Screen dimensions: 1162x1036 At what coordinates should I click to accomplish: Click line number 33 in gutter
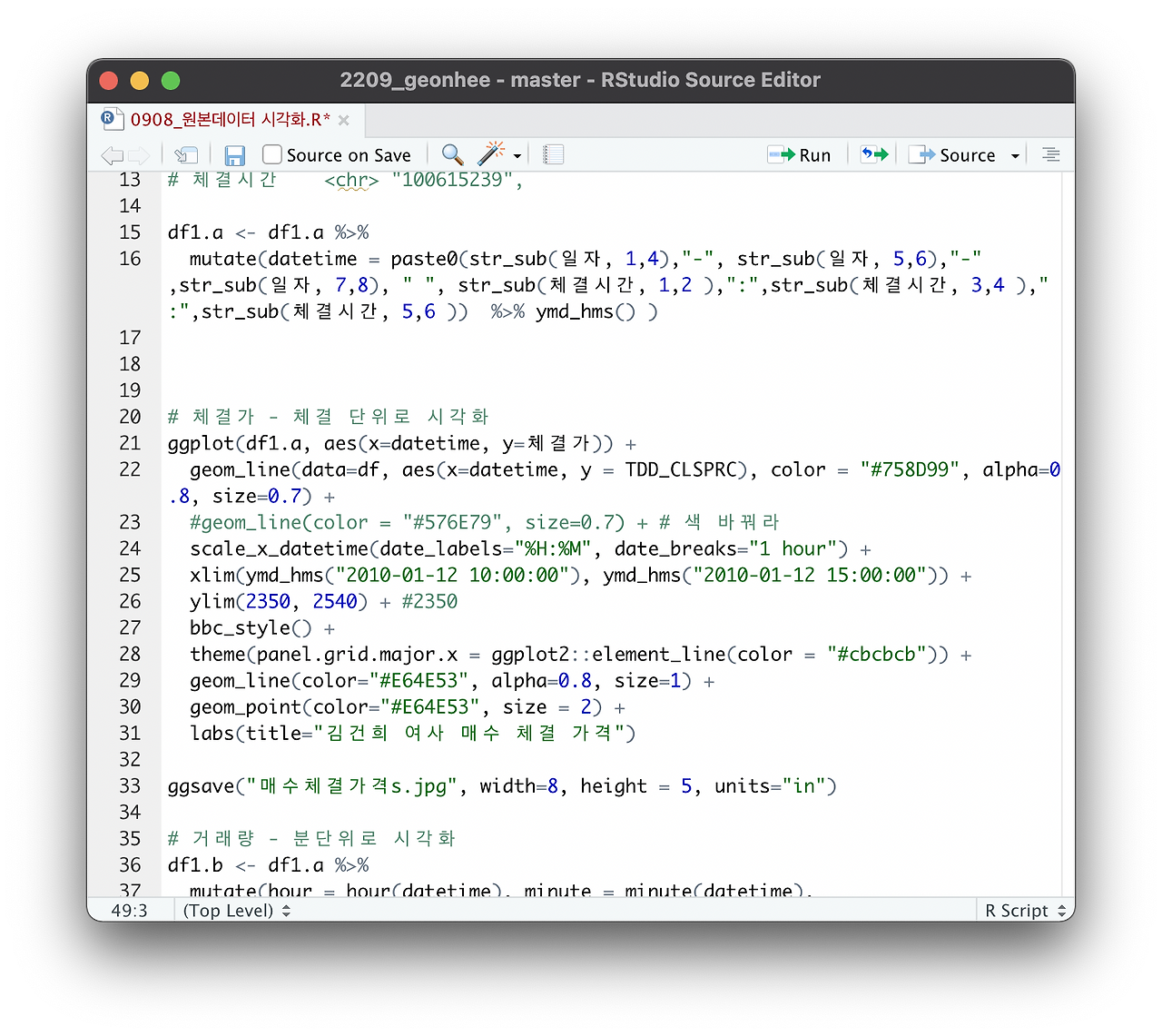tap(130, 785)
